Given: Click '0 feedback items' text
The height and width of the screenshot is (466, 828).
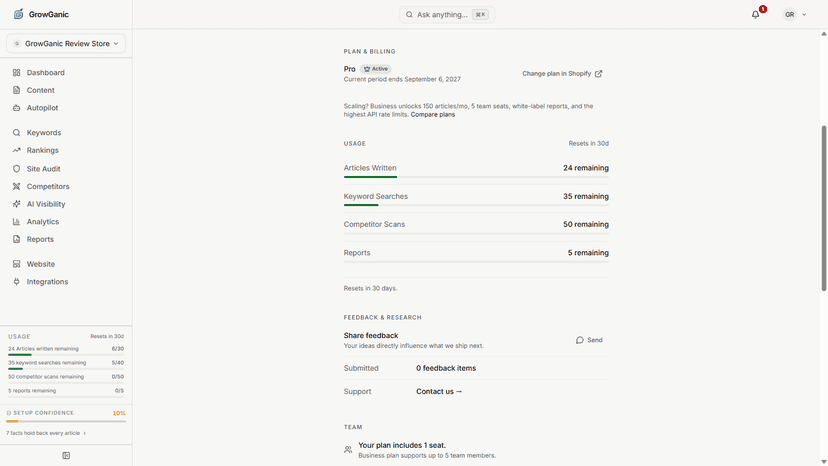Looking at the screenshot, I should pyautogui.click(x=446, y=368).
